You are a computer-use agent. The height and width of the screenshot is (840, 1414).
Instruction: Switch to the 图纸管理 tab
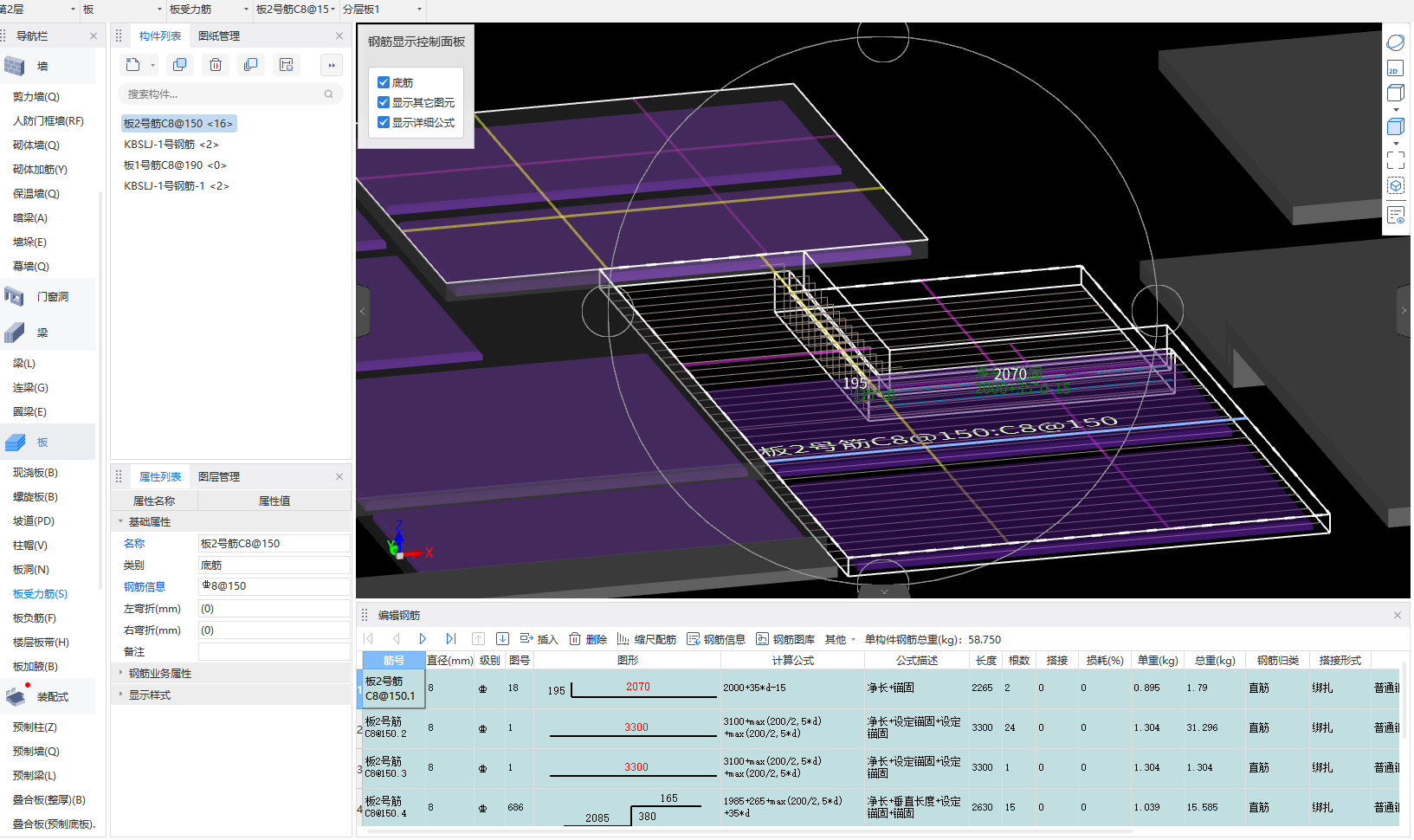click(x=219, y=36)
